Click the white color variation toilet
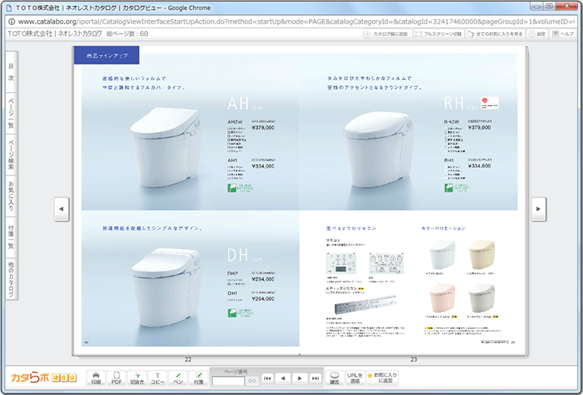The width and height of the screenshot is (583, 395). [442, 254]
